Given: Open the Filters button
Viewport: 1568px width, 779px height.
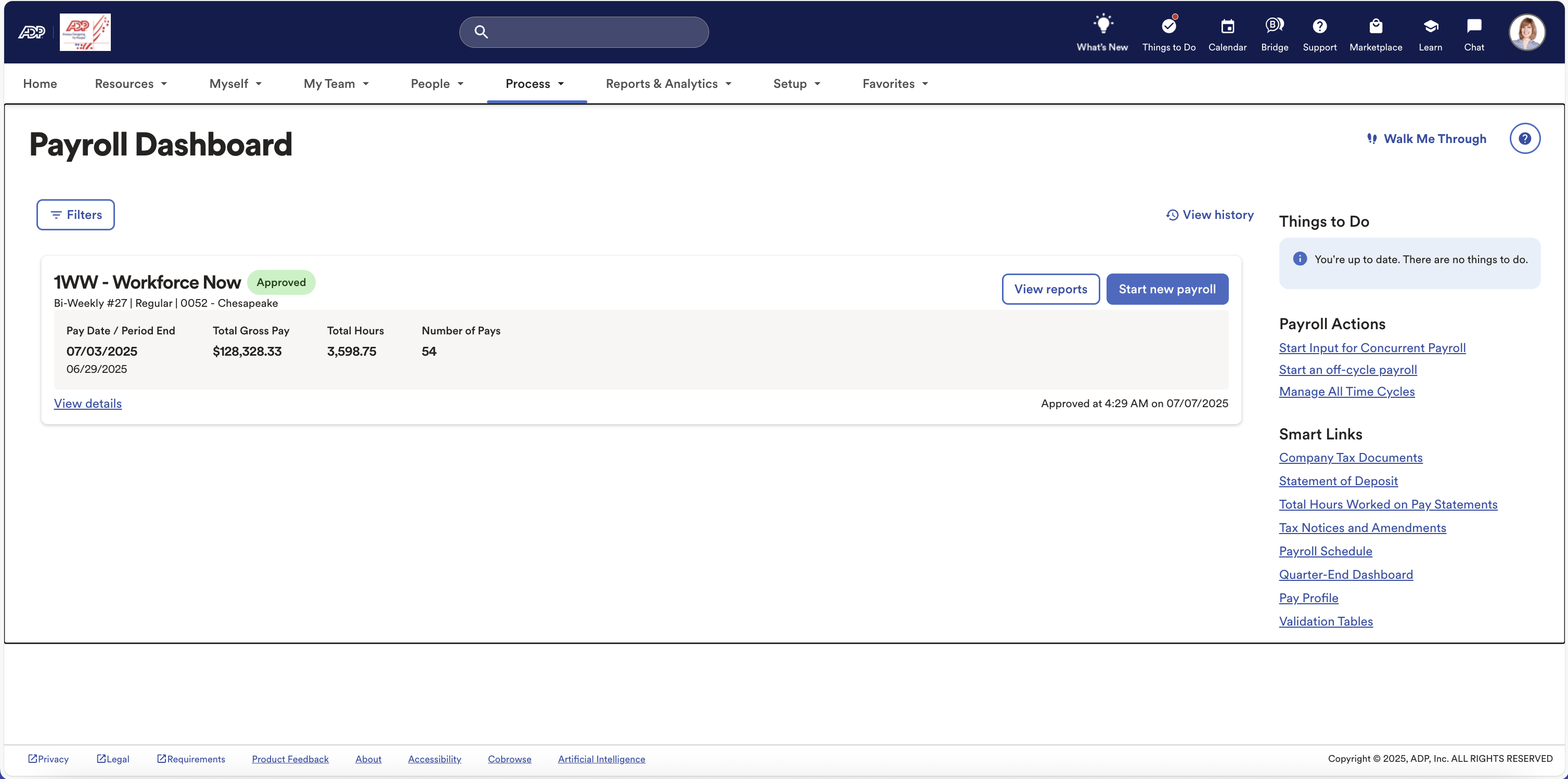Looking at the screenshot, I should (75, 215).
